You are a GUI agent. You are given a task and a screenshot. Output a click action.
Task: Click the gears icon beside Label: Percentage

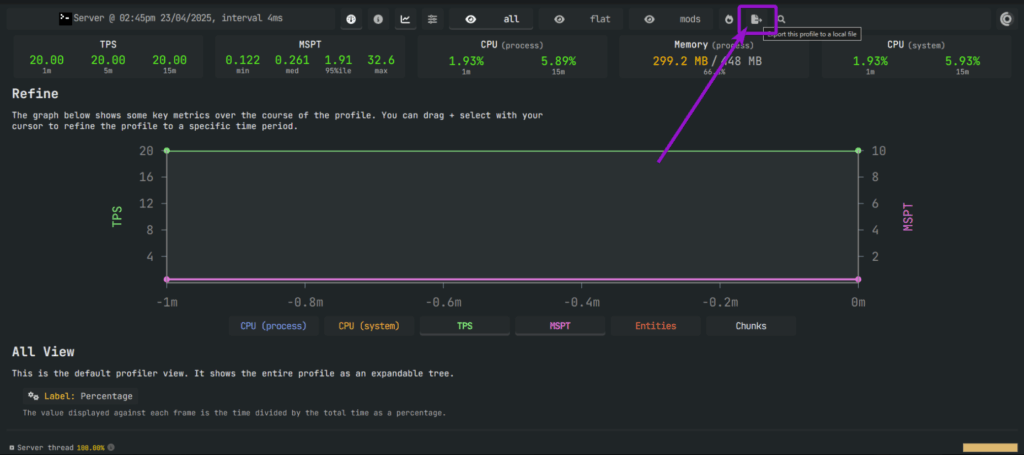pos(33,396)
